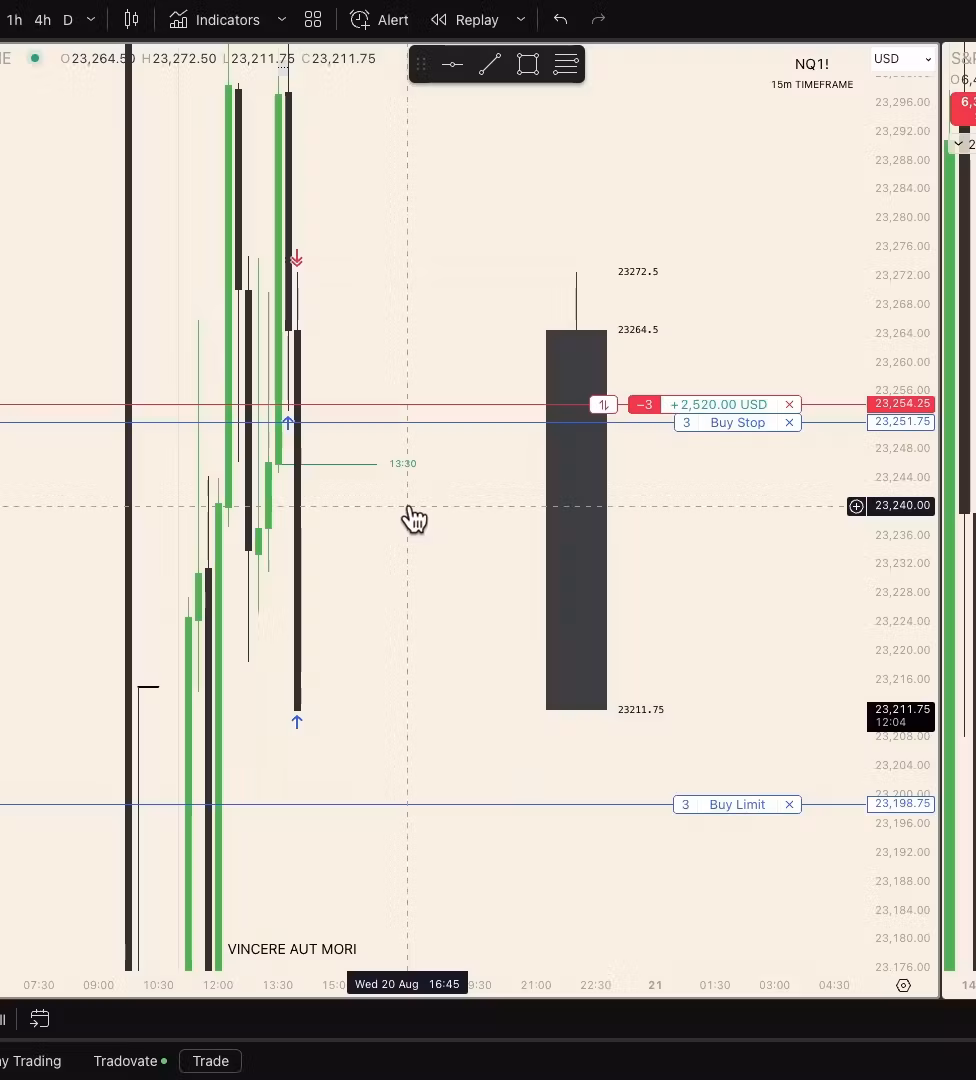The image size is (976, 1080).
Task: Switch to the 4h timeframe
Action: point(42,20)
